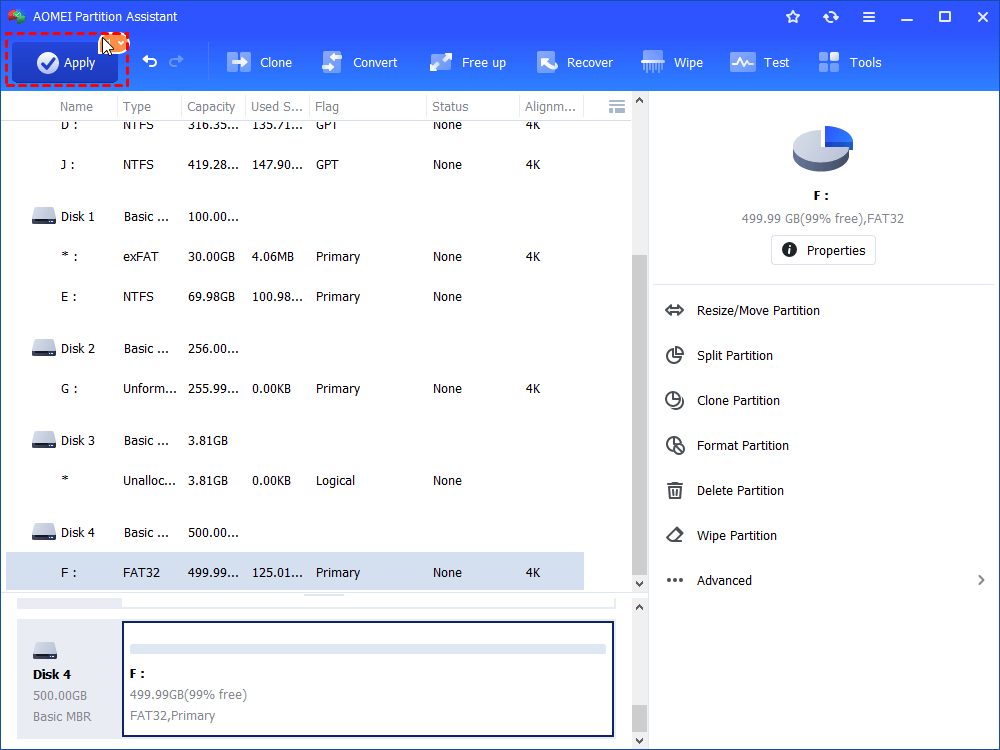
Task: Click the Advanced three-dots icon
Action: [x=675, y=580]
